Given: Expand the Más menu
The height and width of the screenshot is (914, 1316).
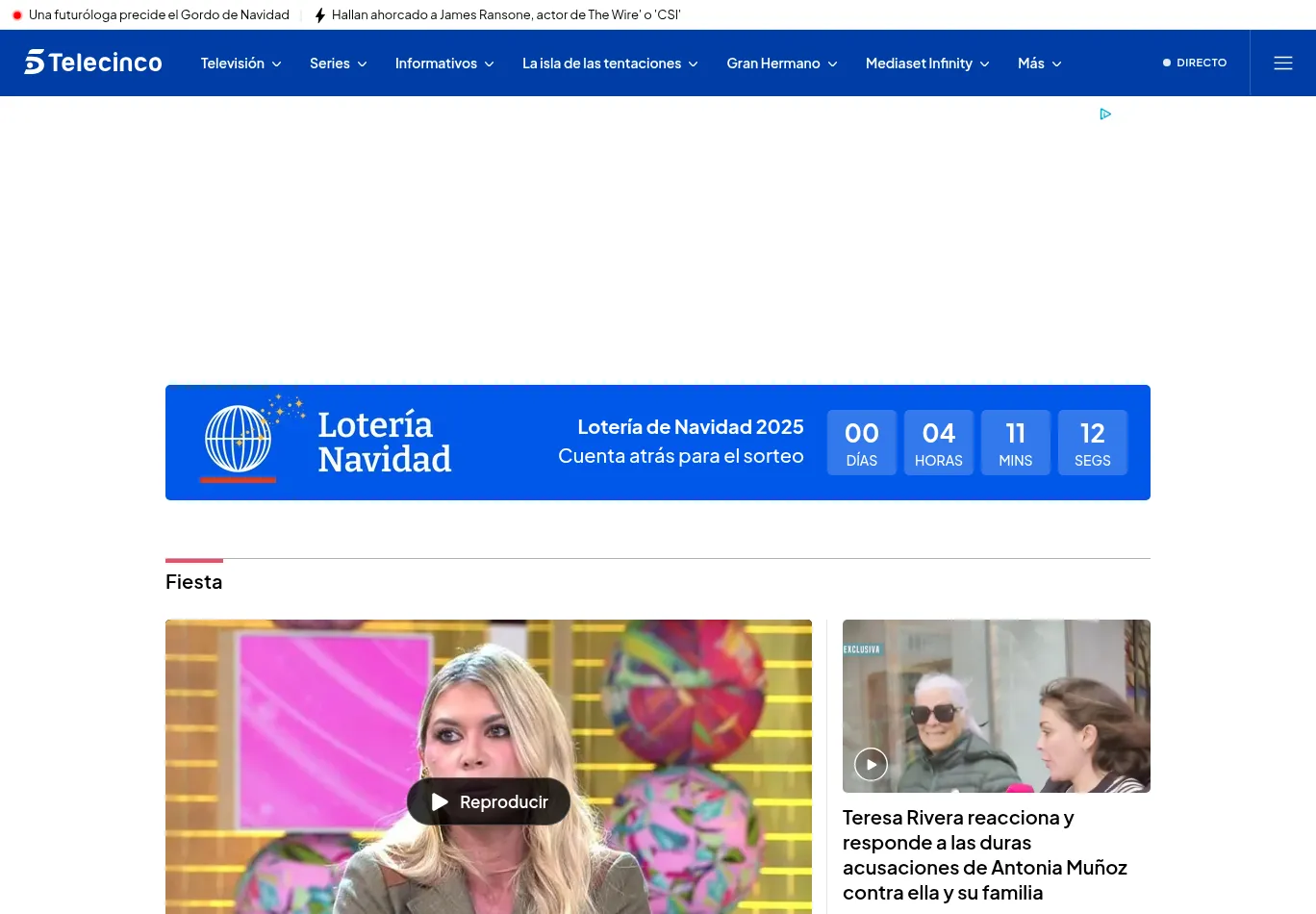Looking at the screenshot, I should click(x=1039, y=63).
